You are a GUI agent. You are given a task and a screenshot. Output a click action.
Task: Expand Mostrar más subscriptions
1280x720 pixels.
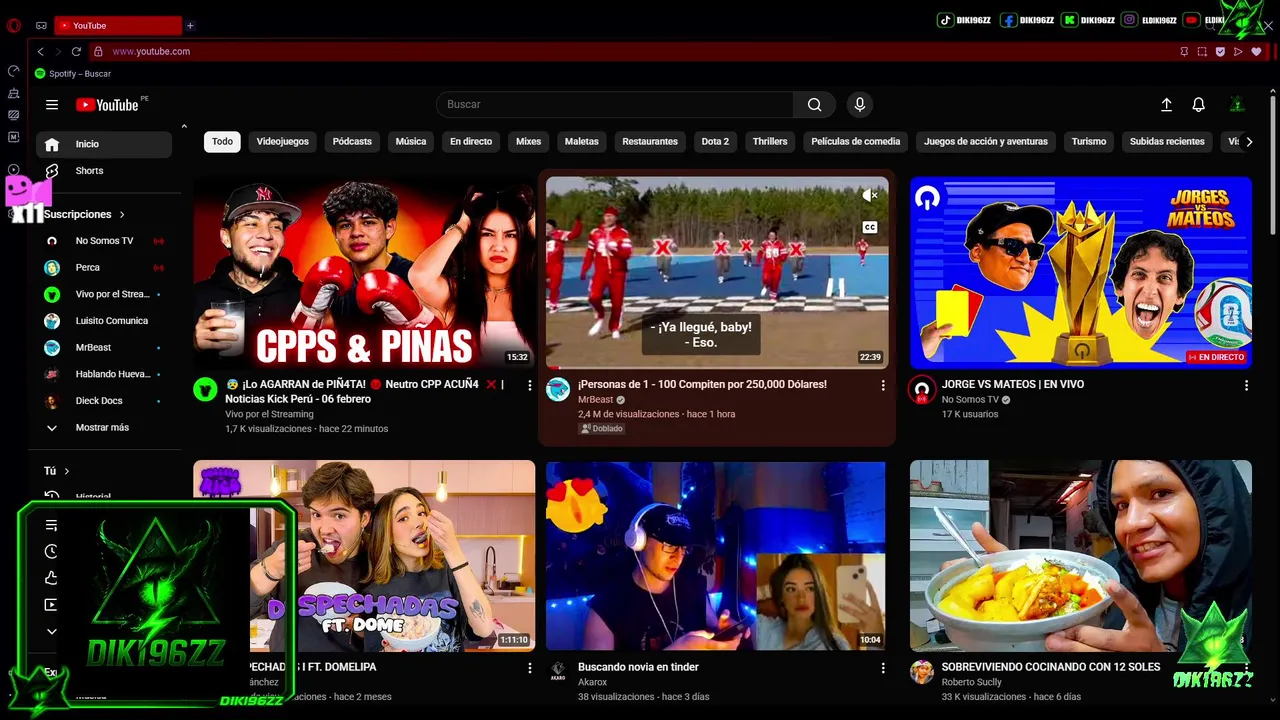coord(104,428)
